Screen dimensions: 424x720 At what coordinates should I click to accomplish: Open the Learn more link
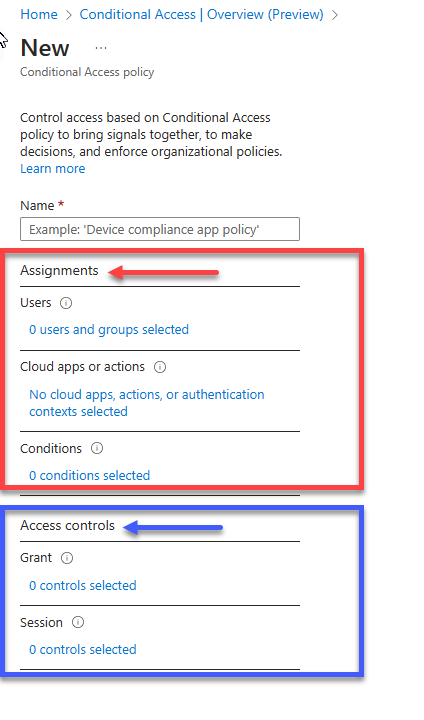53,169
